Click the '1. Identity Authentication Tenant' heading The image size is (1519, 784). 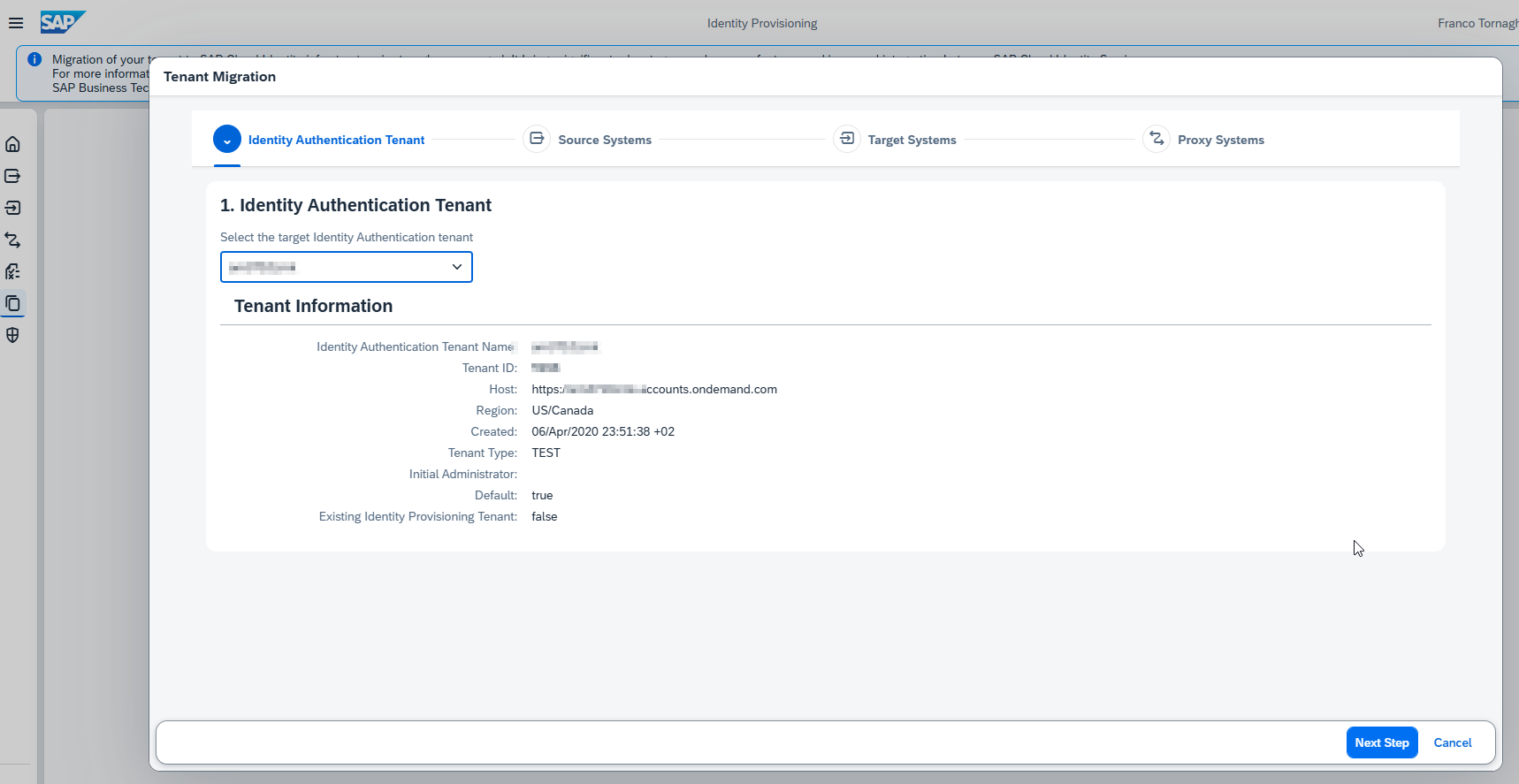[x=355, y=205]
